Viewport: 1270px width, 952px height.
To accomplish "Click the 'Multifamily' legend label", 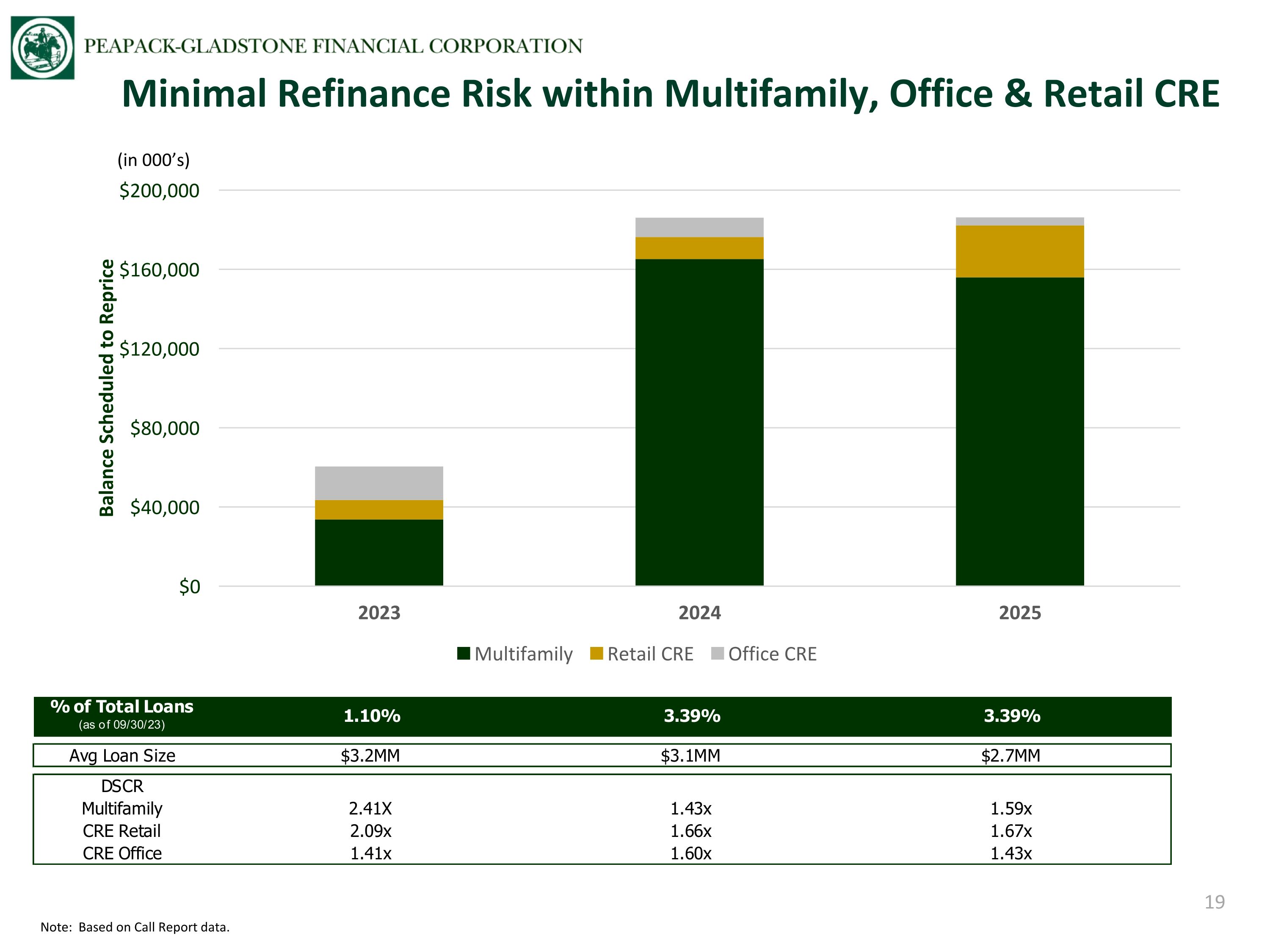I will (524, 654).
